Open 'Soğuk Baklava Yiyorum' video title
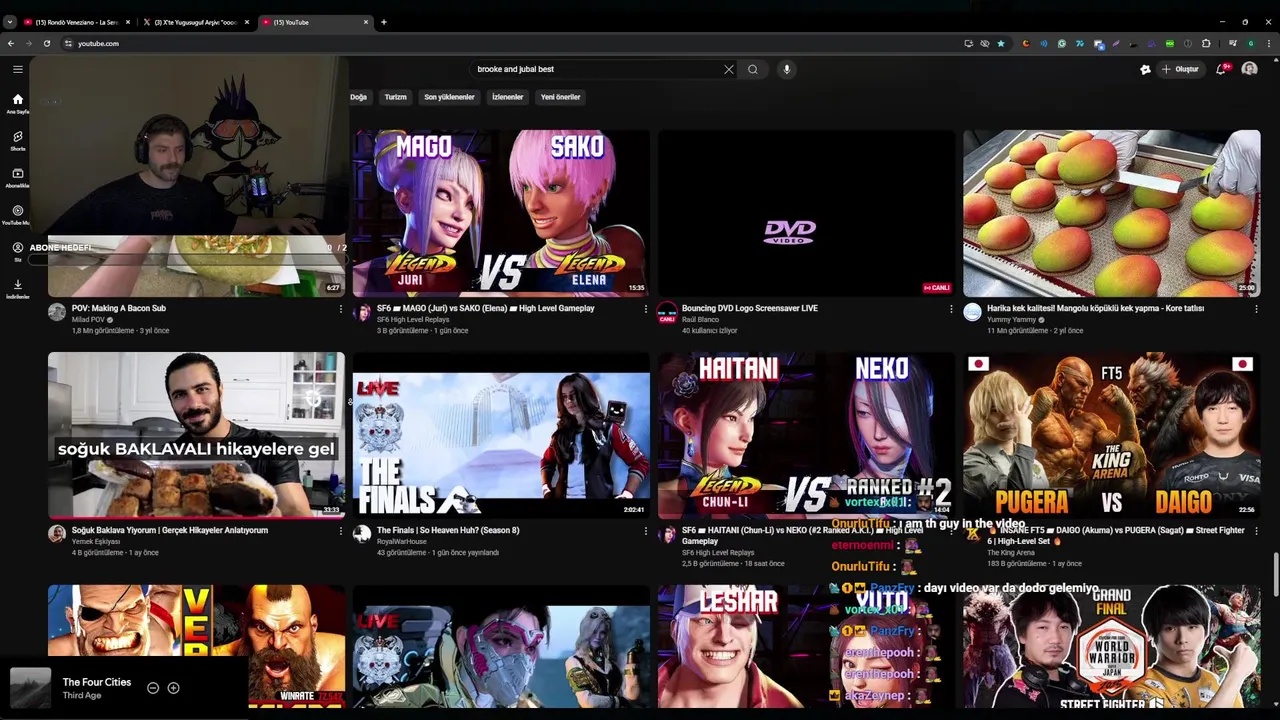 (x=170, y=530)
